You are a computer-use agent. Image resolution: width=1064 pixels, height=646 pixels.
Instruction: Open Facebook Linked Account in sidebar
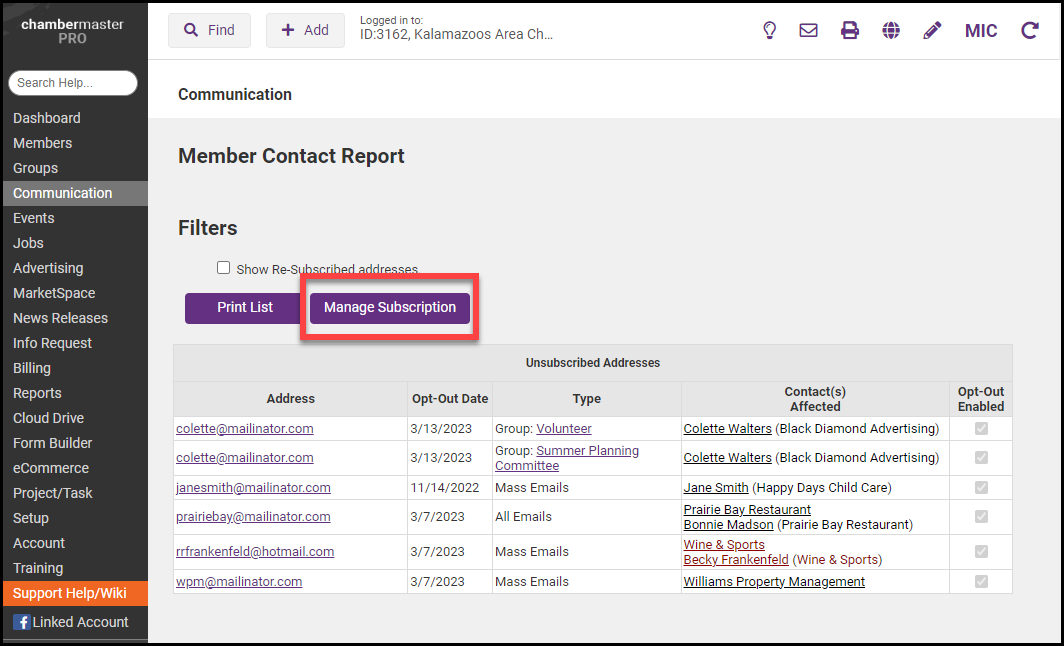tap(70, 622)
